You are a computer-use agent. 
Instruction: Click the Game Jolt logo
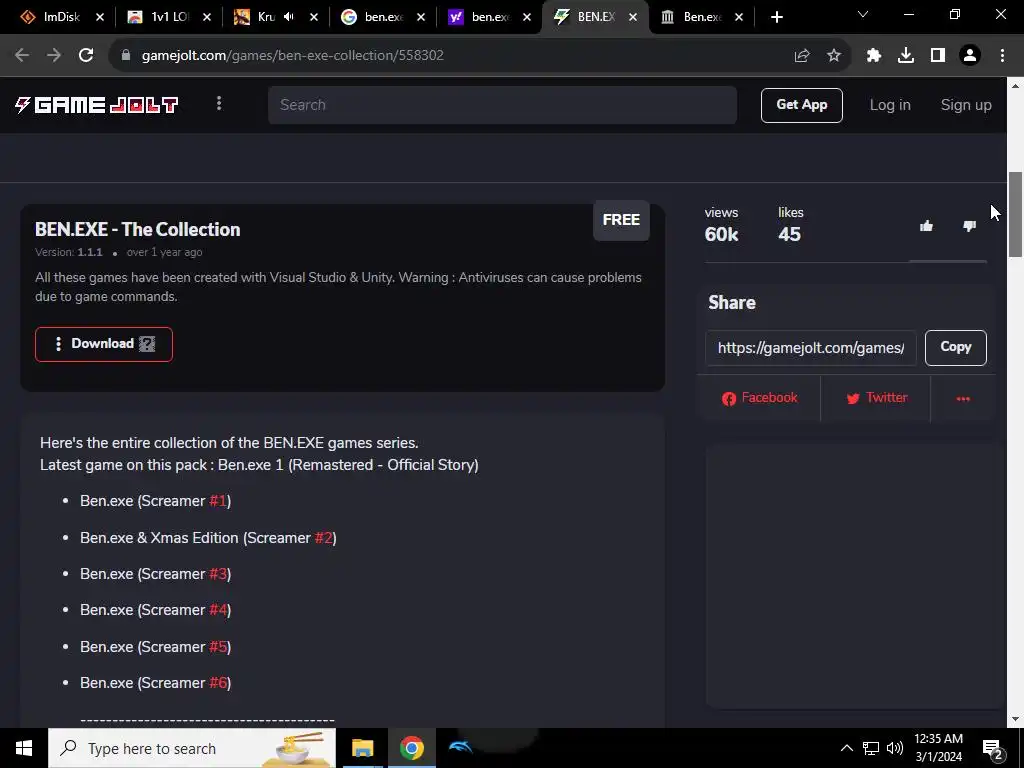97,104
